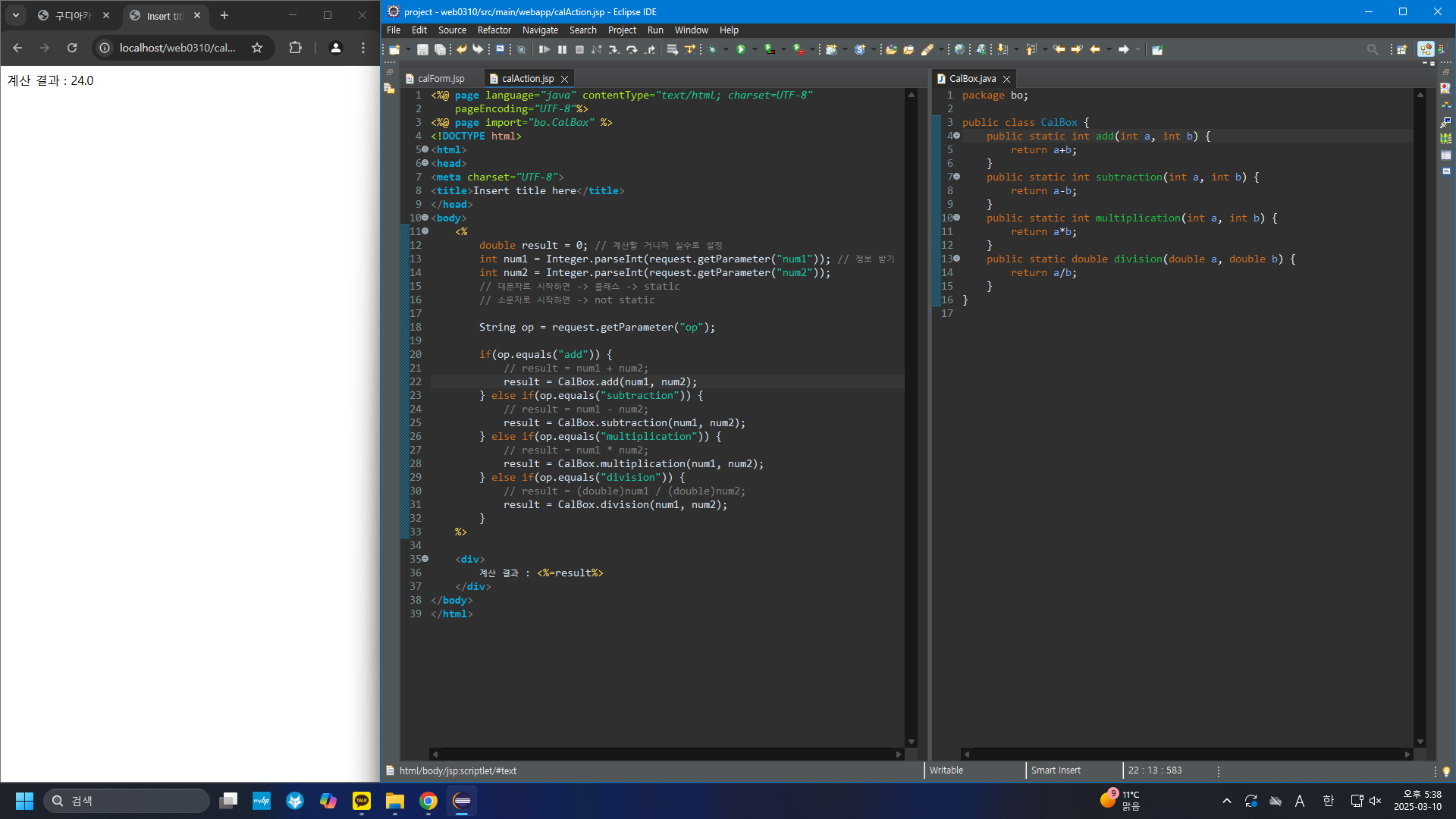
Task: Click Last Edit Location arrow icon
Action: 1059,50
